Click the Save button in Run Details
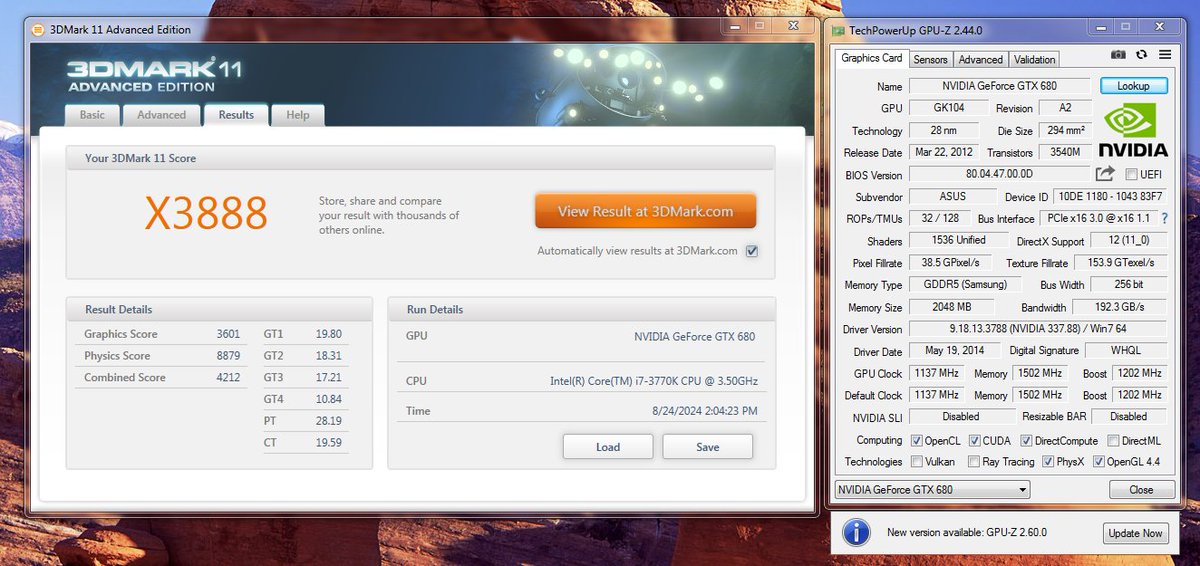Viewport: 1200px width, 566px height. pos(707,447)
